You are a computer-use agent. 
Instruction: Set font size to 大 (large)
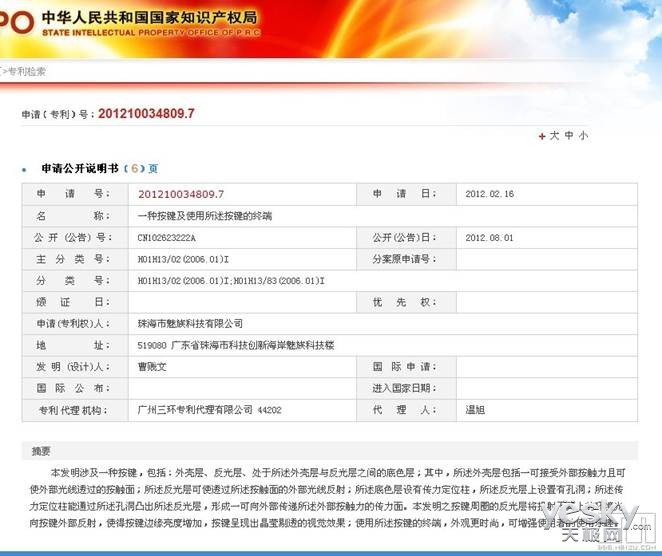tap(554, 136)
